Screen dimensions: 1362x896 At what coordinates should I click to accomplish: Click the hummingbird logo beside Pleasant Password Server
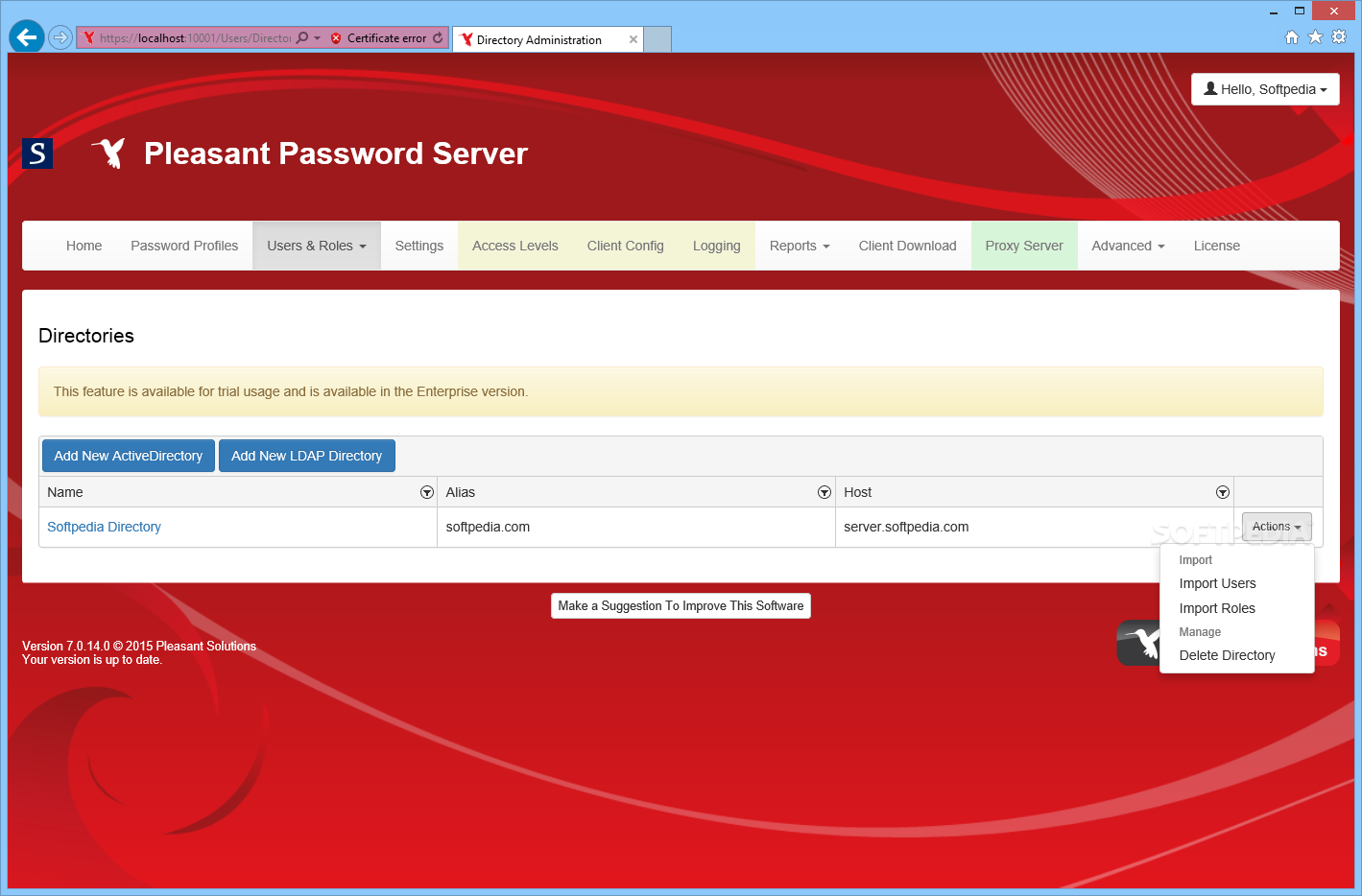[x=109, y=153]
